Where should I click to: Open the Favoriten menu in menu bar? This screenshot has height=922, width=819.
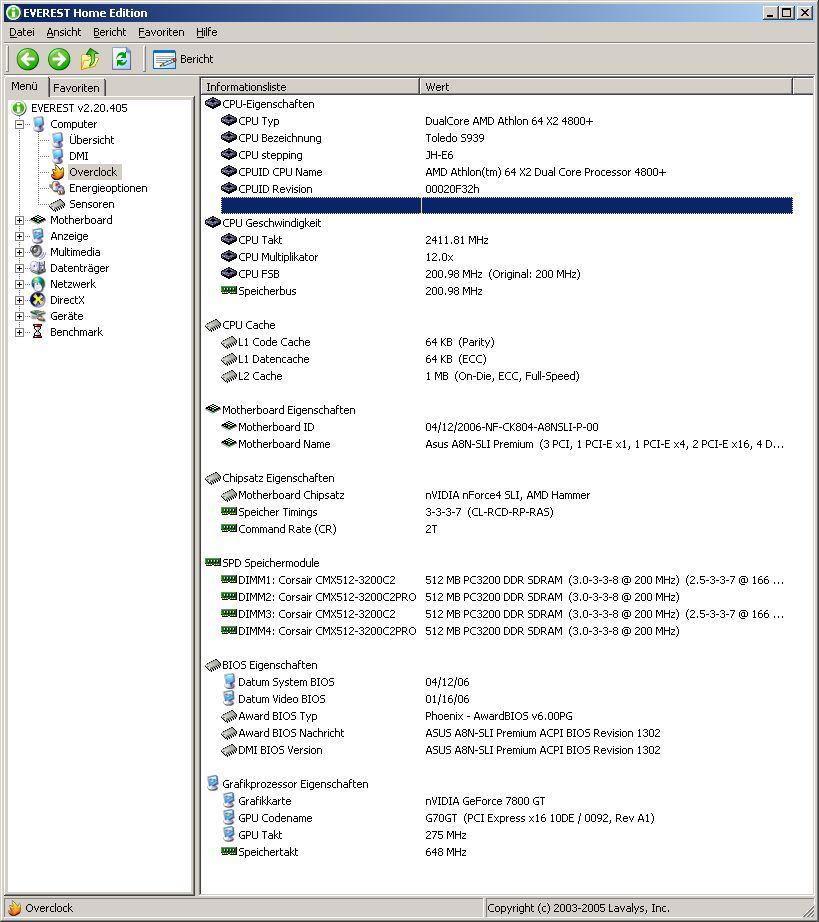[161, 32]
